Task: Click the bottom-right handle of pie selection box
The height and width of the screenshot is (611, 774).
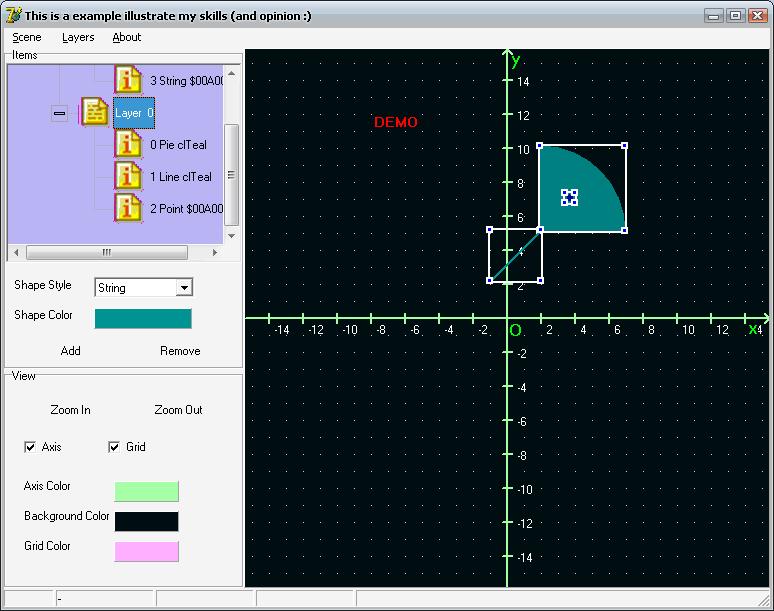Action: (624, 230)
